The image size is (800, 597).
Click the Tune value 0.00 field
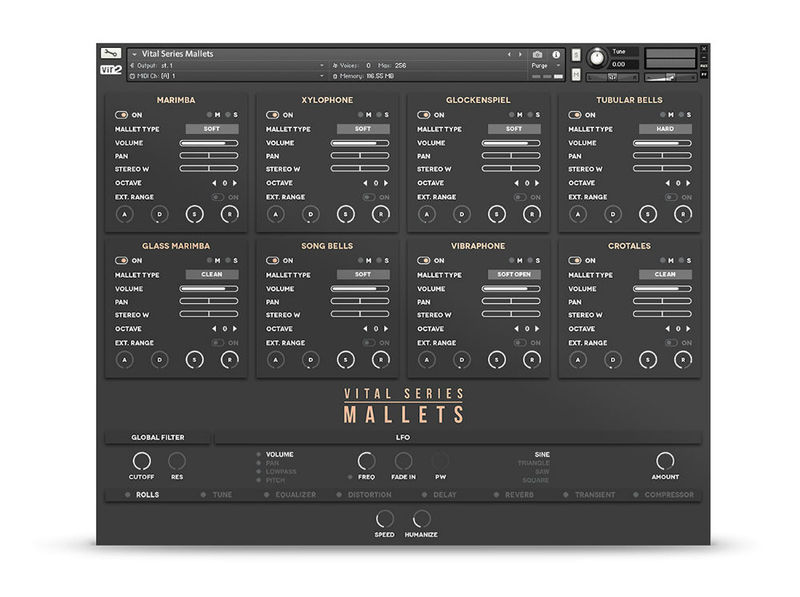coord(623,64)
